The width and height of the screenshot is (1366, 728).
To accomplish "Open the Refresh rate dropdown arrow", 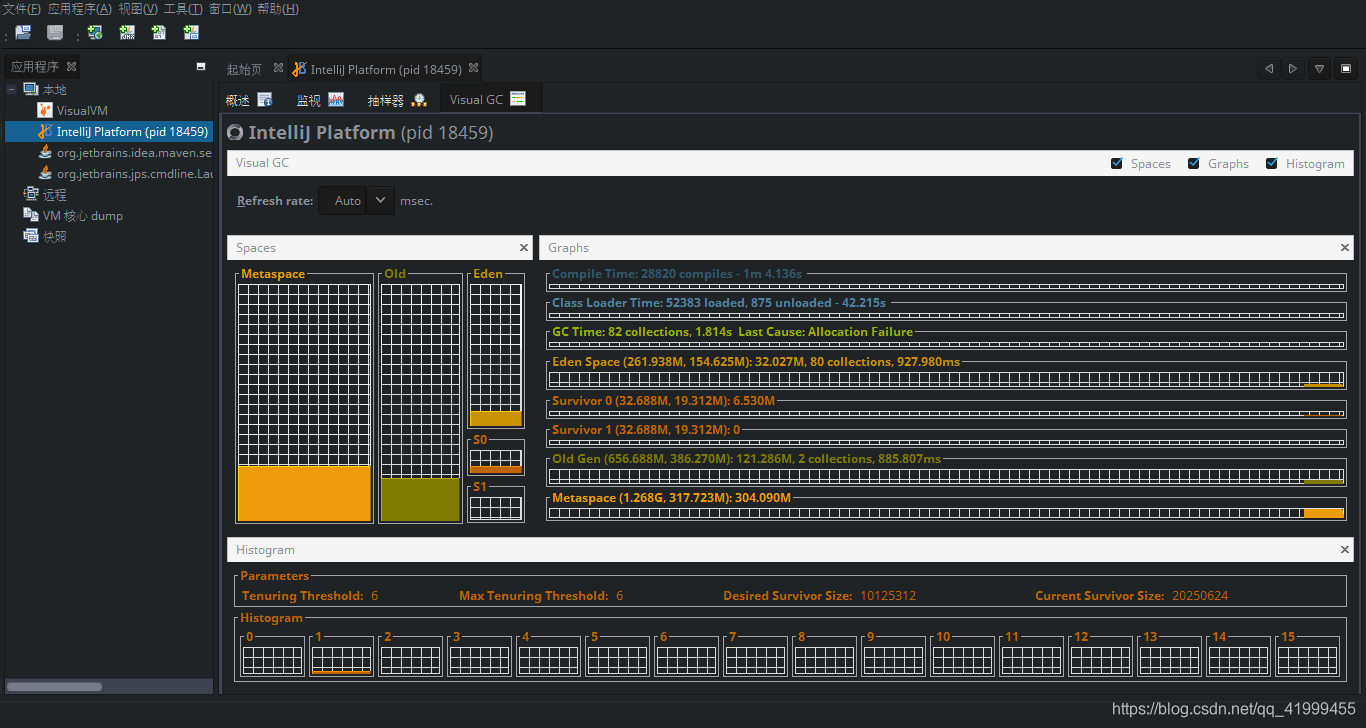I will coord(381,201).
